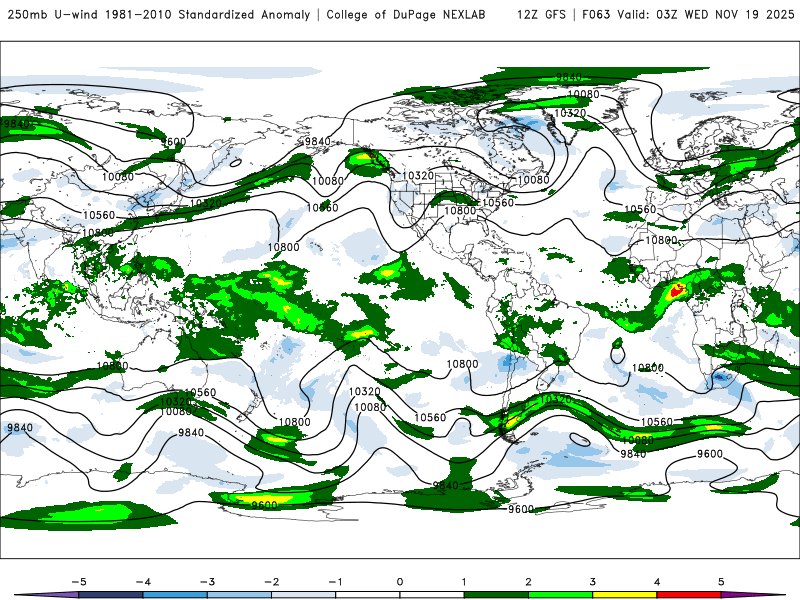Select the light blue -3 to -2 colorbar segment
This screenshot has width=800, height=600.
(239, 595)
